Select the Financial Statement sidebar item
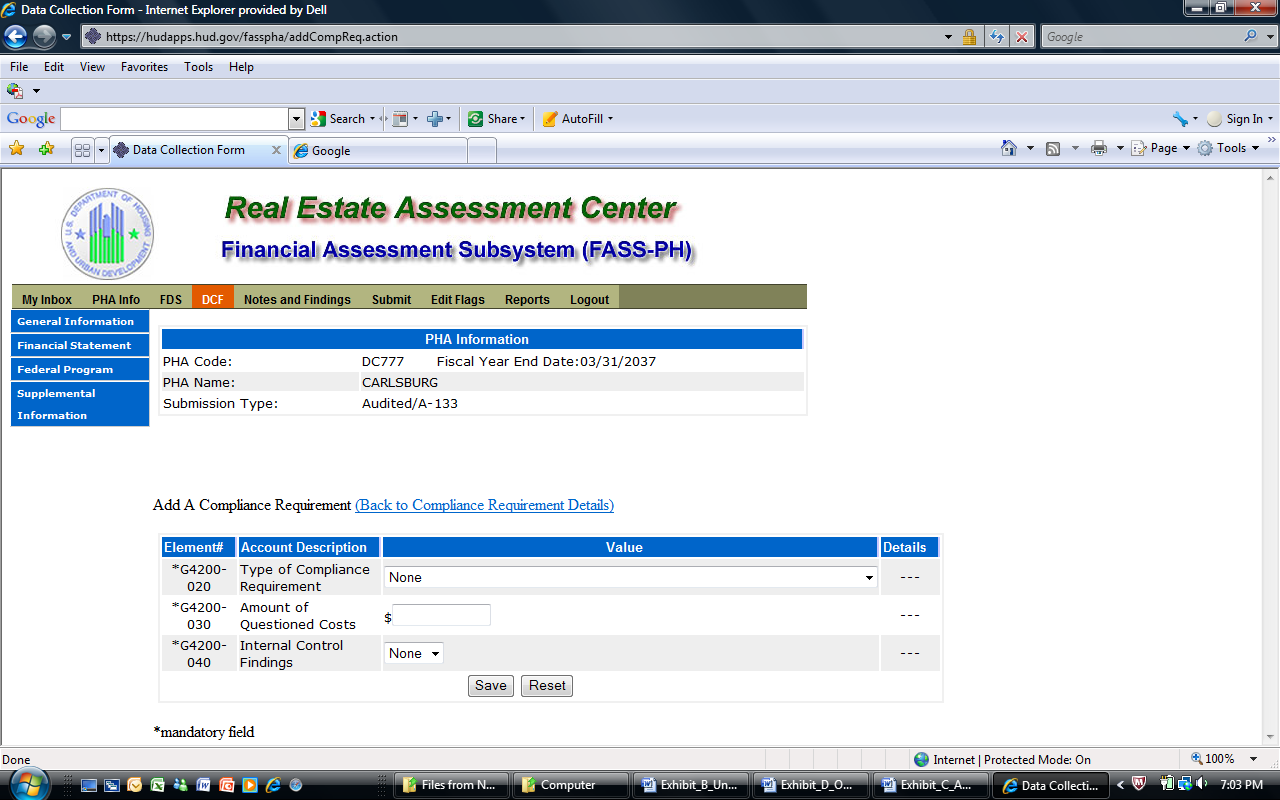The width and height of the screenshot is (1280, 800). pyautogui.click(x=74, y=345)
